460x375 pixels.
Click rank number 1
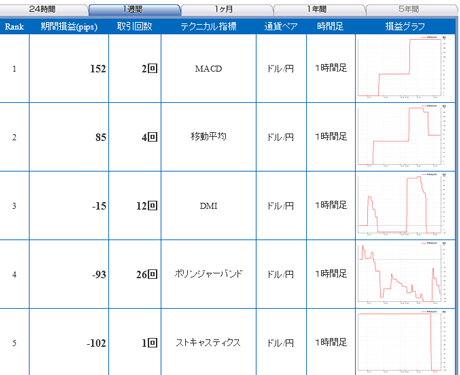tap(14, 69)
